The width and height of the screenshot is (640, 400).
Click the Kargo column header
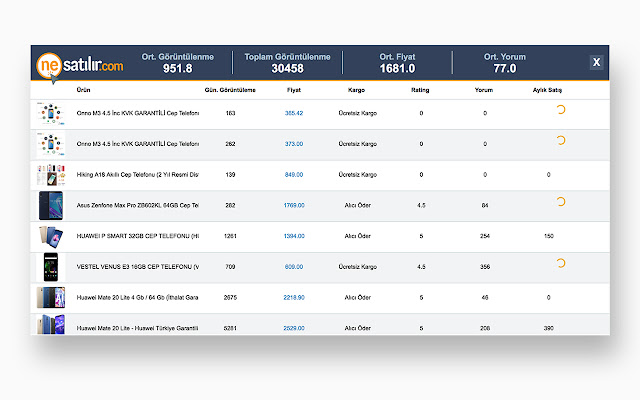[356, 91]
